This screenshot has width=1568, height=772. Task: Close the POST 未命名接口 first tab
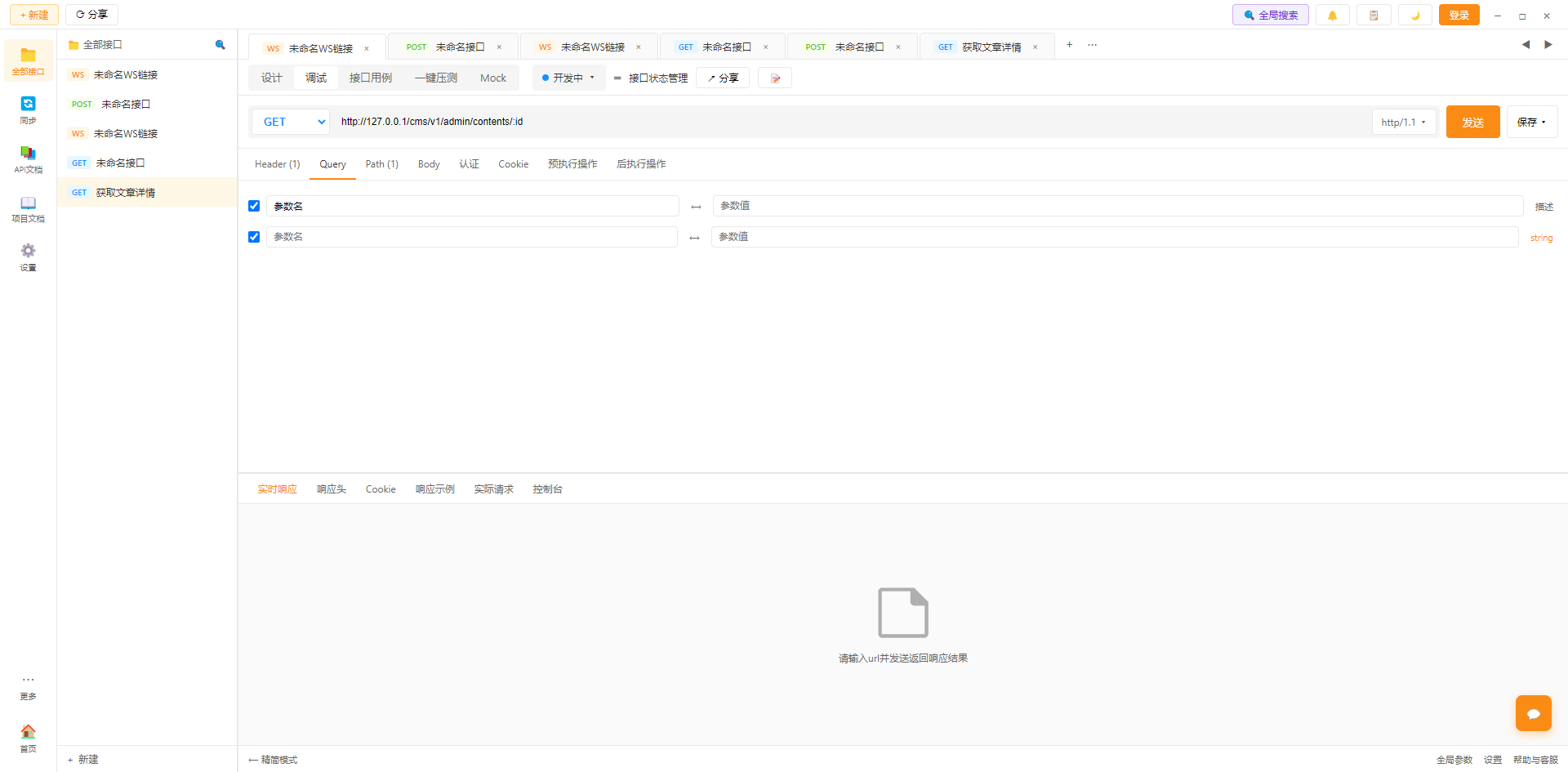point(499,47)
